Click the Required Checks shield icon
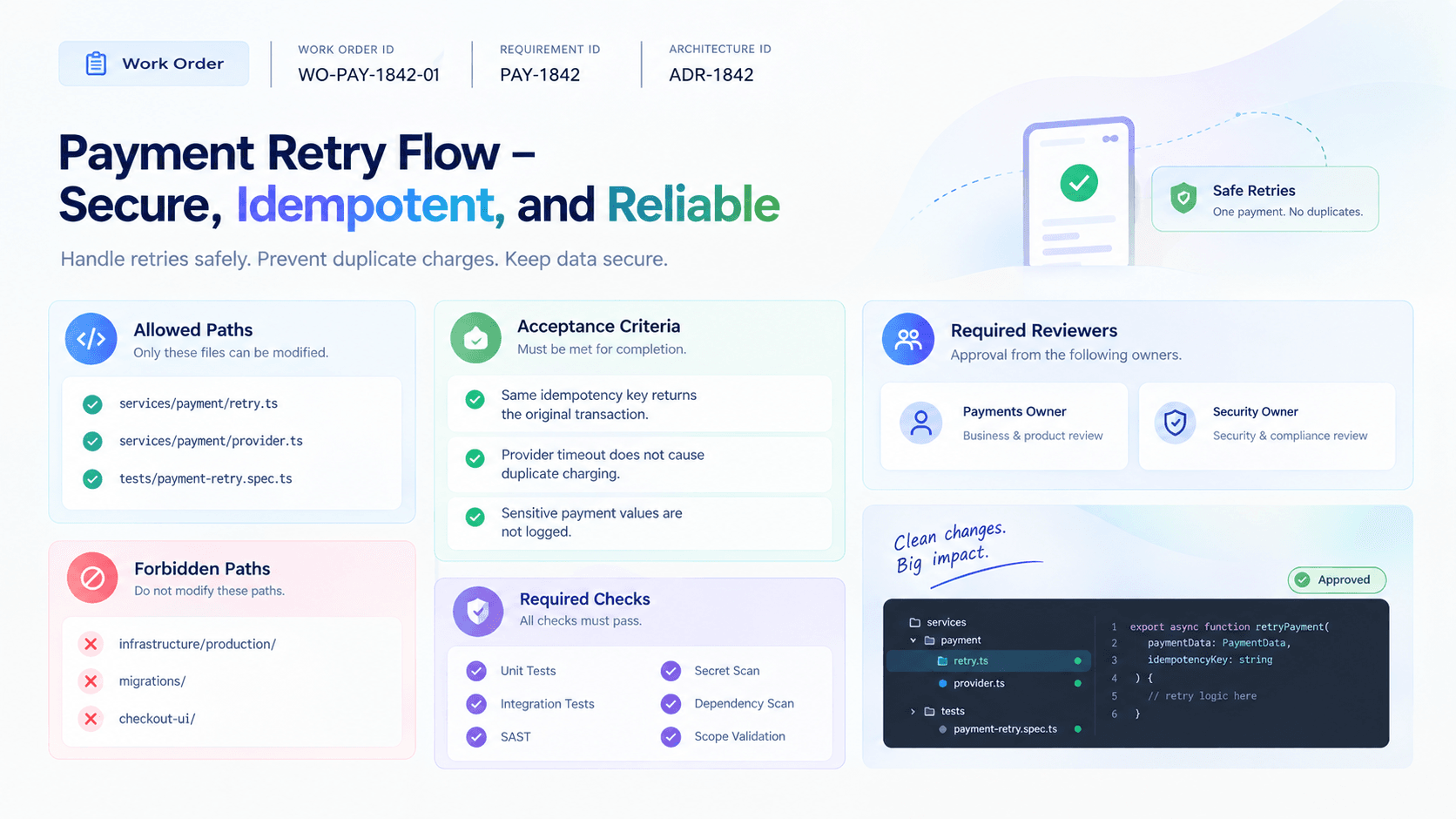Image resolution: width=1456 pixels, height=819 pixels. click(478, 611)
